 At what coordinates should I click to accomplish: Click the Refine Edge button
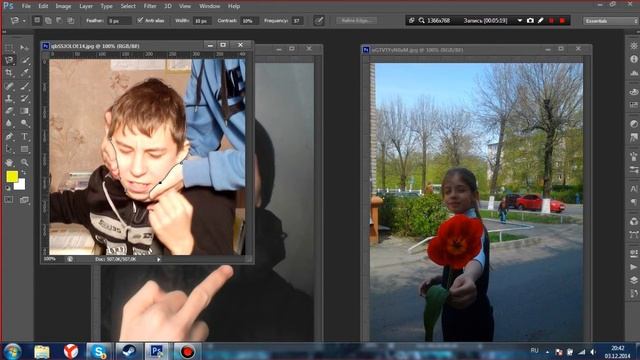(x=356, y=20)
